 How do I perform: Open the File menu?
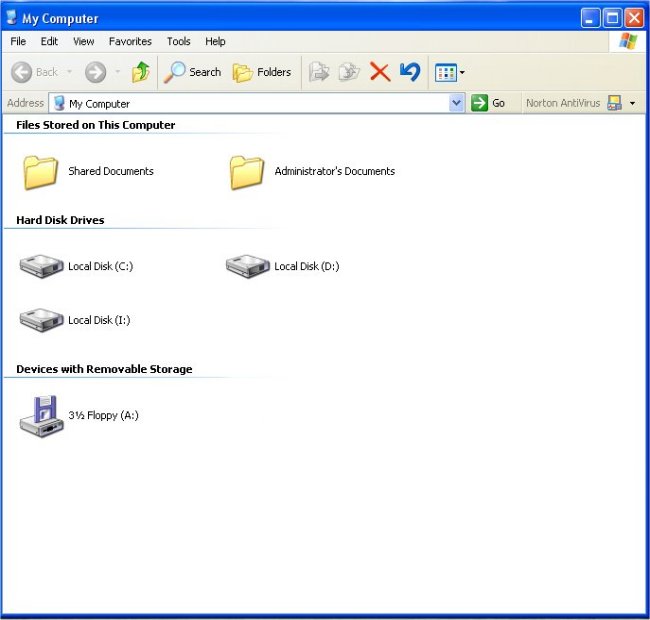[x=18, y=41]
